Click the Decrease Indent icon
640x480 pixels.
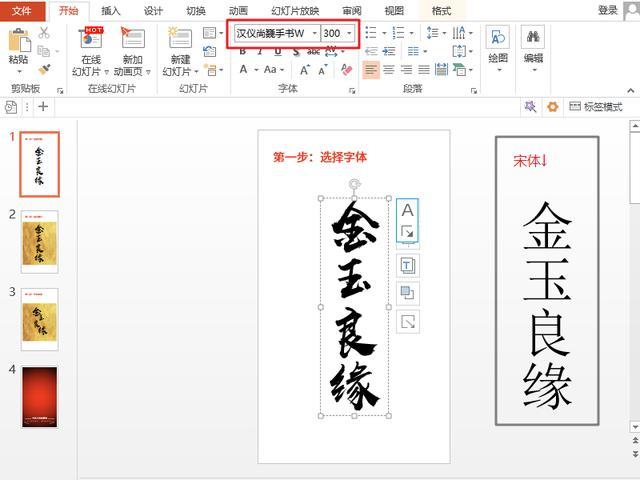[x=371, y=51]
